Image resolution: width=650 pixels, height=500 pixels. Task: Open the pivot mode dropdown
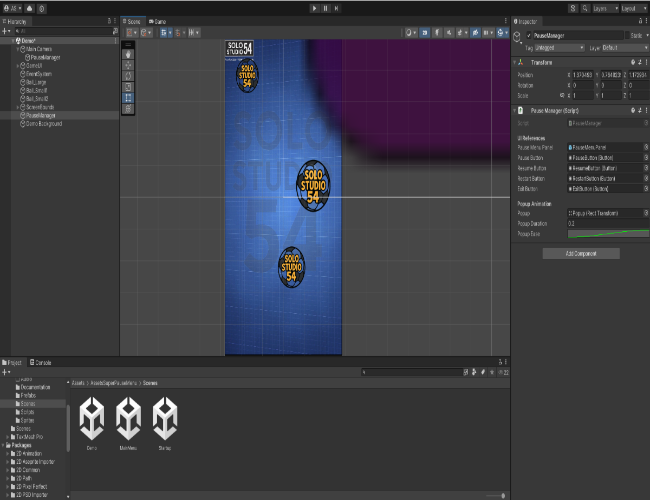[x=131, y=33]
